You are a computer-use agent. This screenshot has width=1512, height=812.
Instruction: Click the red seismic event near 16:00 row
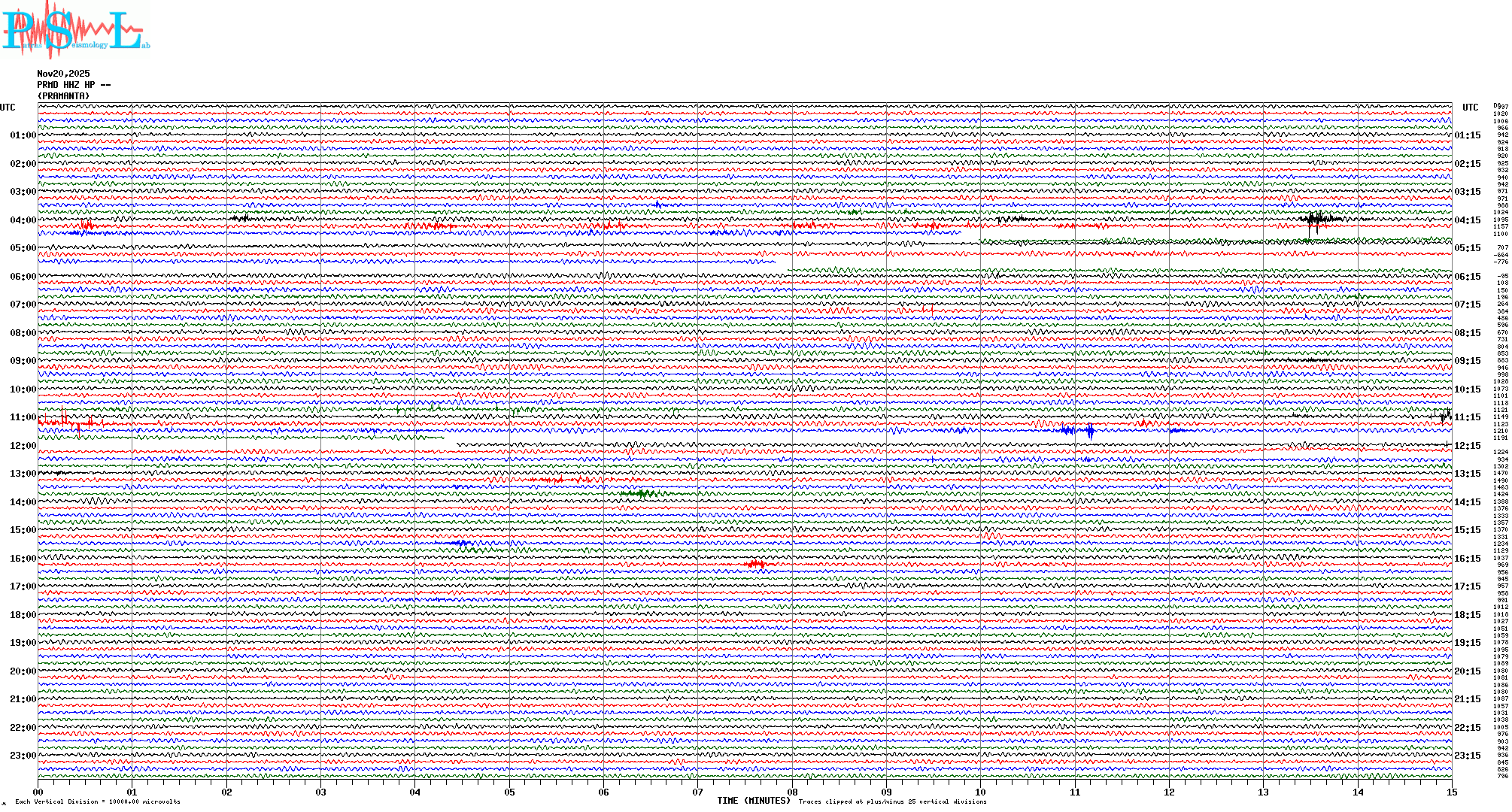757,564
